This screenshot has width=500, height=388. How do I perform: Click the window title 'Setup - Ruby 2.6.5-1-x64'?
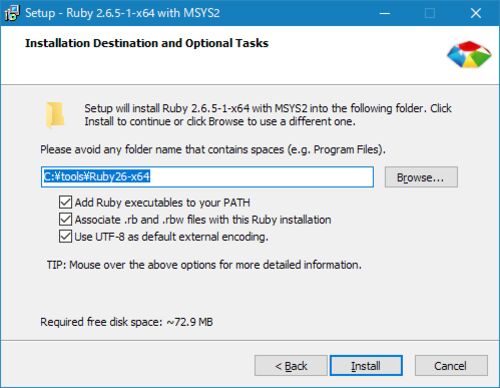(x=123, y=13)
